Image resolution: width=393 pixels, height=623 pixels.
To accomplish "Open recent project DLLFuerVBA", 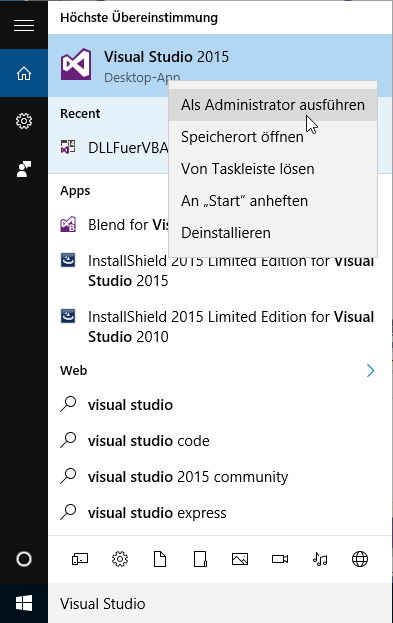I will pyautogui.click(x=128, y=147).
